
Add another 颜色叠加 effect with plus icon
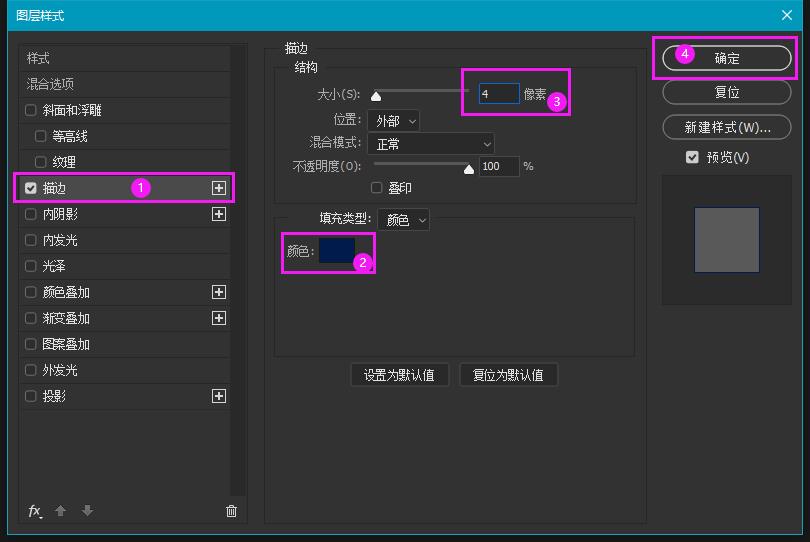(x=219, y=292)
